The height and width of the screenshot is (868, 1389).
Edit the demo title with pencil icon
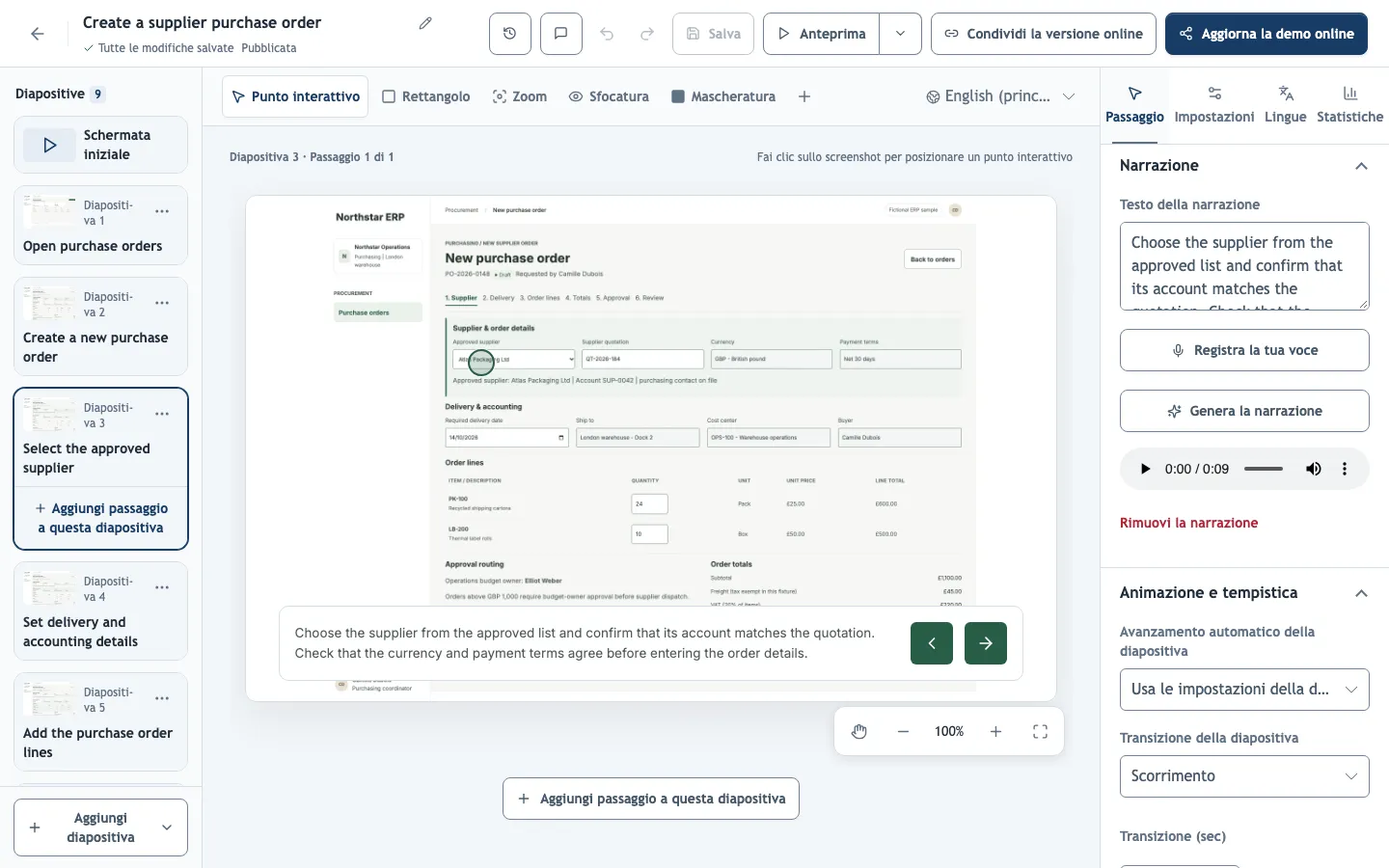pyautogui.click(x=425, y=23)
